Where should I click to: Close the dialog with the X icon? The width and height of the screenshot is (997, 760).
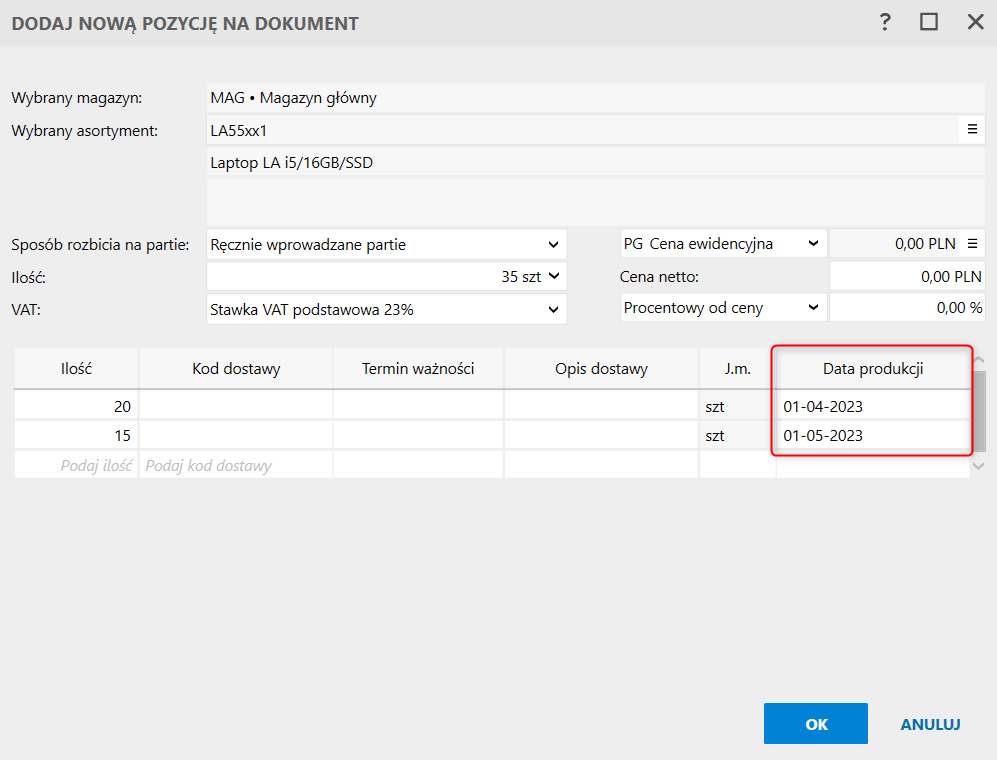point(974,22)
